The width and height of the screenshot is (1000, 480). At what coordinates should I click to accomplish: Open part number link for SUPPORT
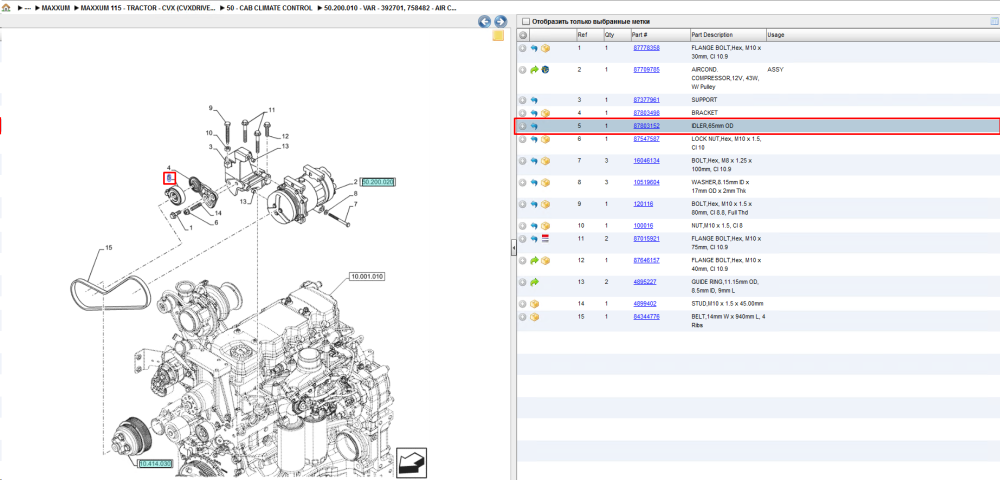tap(646, 99)
